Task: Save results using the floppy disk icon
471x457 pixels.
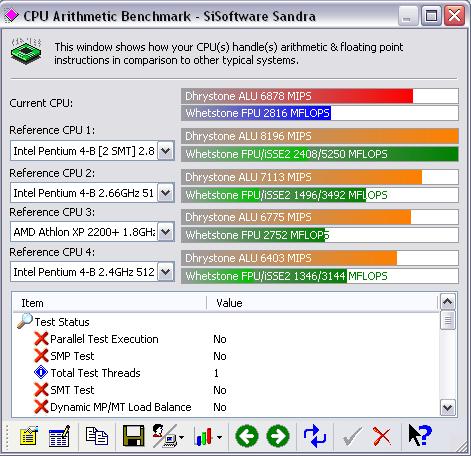Action: (133, 436)
